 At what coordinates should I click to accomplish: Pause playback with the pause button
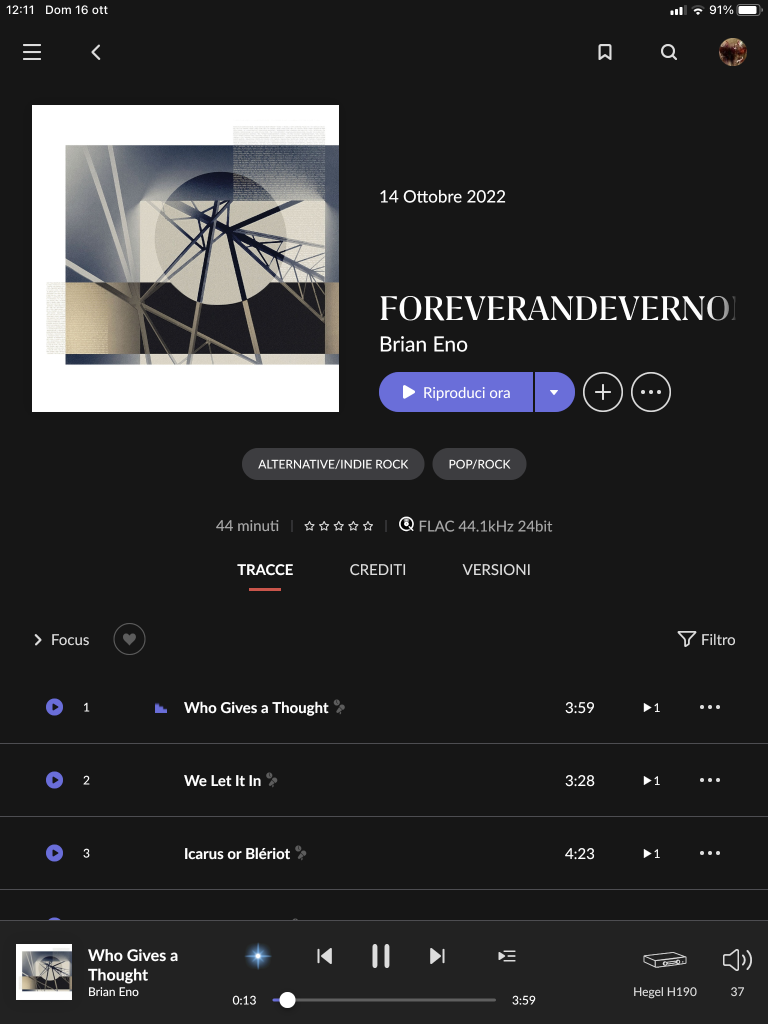click(381, 956)
